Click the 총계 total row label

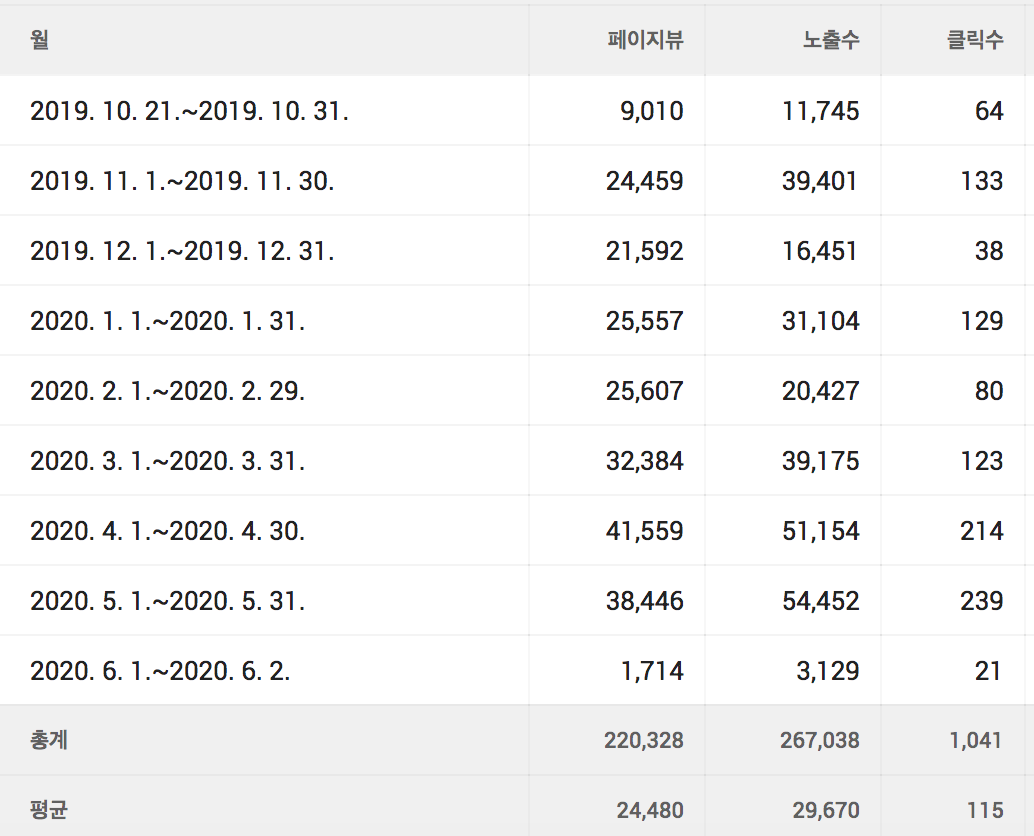click(49, 740)
